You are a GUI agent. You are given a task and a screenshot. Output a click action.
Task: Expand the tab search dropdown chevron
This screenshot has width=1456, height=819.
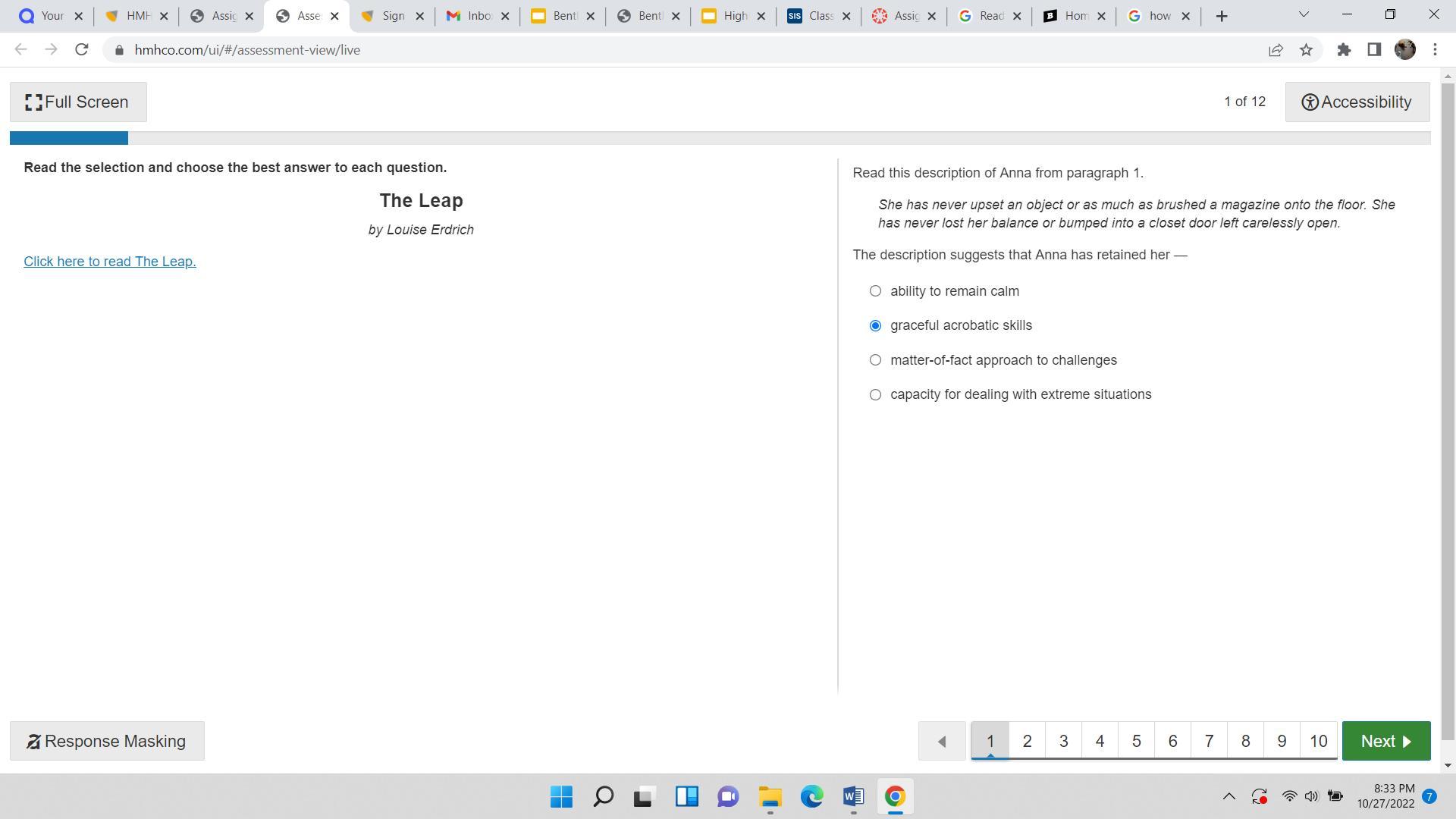click(1304, 15)
